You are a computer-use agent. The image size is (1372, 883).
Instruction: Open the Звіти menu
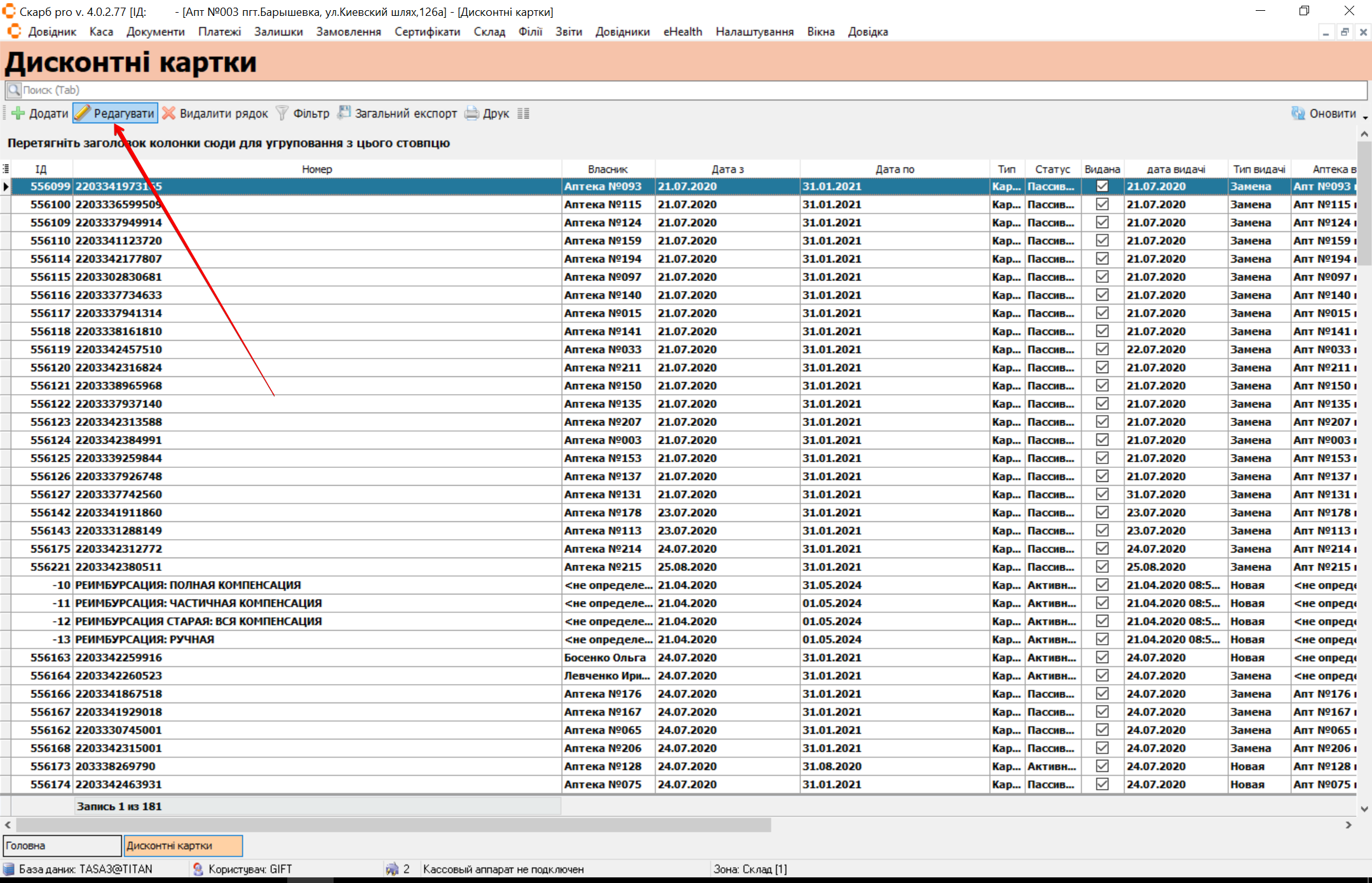coord(568,32)
